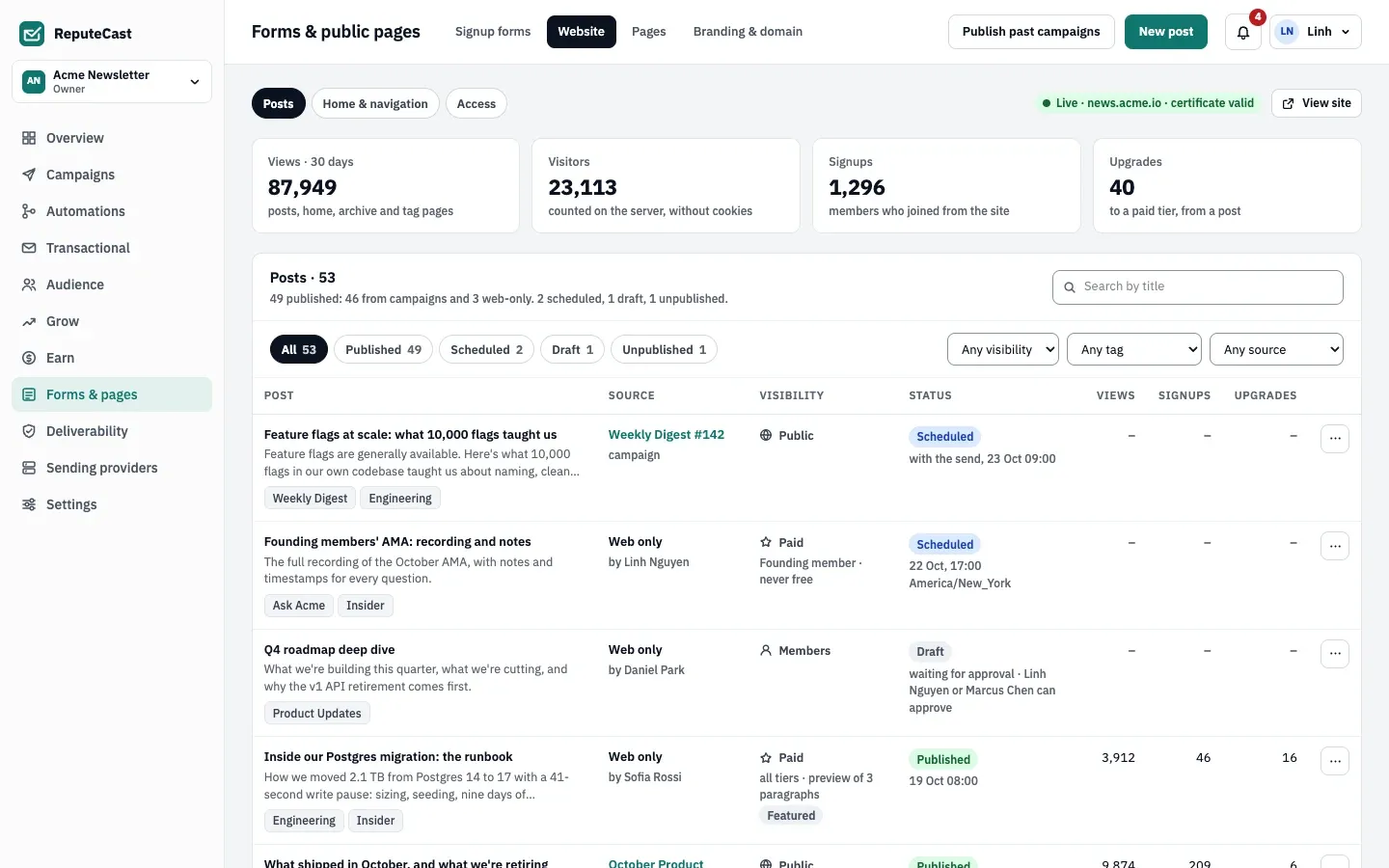1389x868 pixels.
Task: Click the Engineering tag on Feature flags post
Action: coord(400,499)
